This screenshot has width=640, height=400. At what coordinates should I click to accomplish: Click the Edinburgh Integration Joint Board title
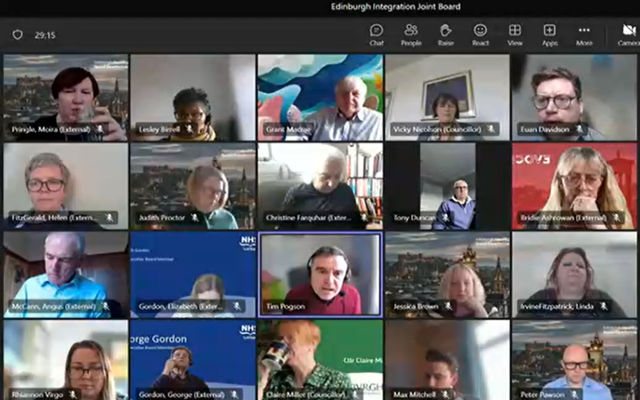pyautogui.click(x=396, y=7)
